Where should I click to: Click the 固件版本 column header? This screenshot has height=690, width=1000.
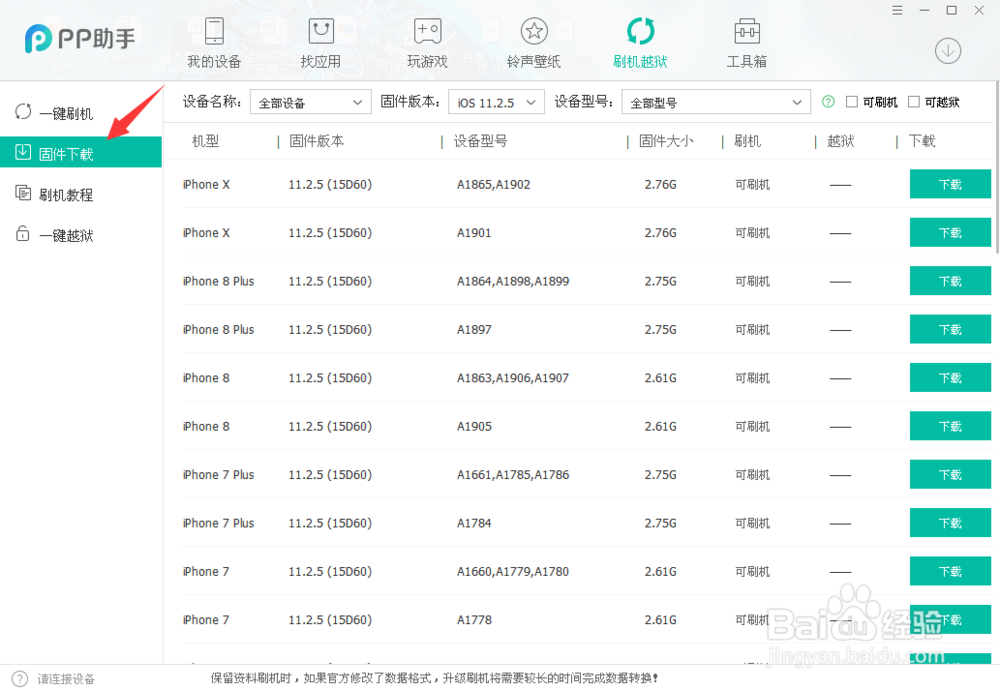tap(316, 141)
